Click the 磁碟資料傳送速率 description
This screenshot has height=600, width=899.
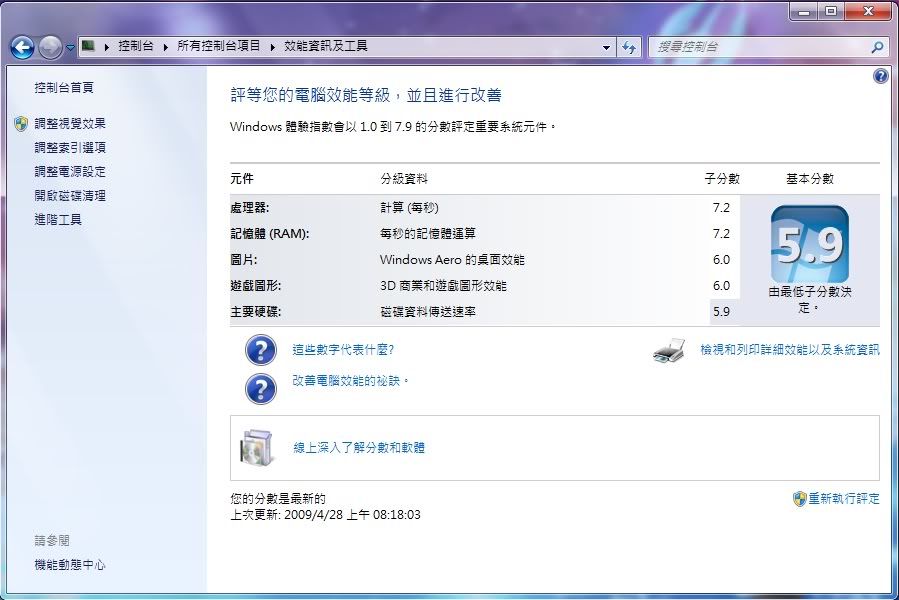[x=428, y=311]
